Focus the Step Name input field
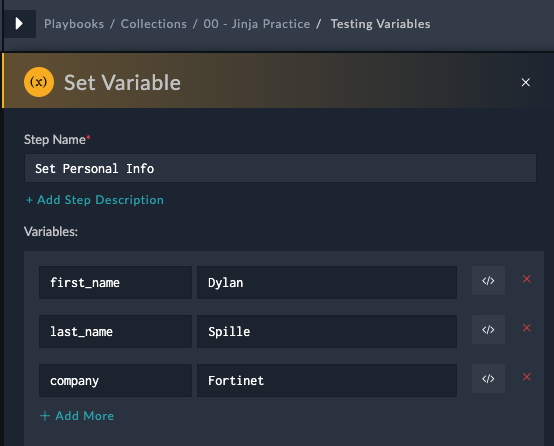Viewport: 554px width, 446px height. [x=280, y=168]
